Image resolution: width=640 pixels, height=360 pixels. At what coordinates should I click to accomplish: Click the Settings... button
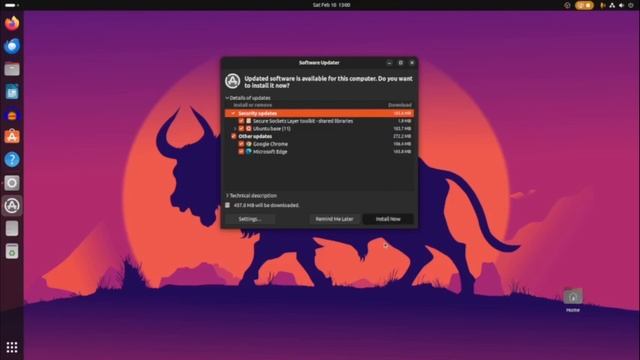[x=250, y=219]
